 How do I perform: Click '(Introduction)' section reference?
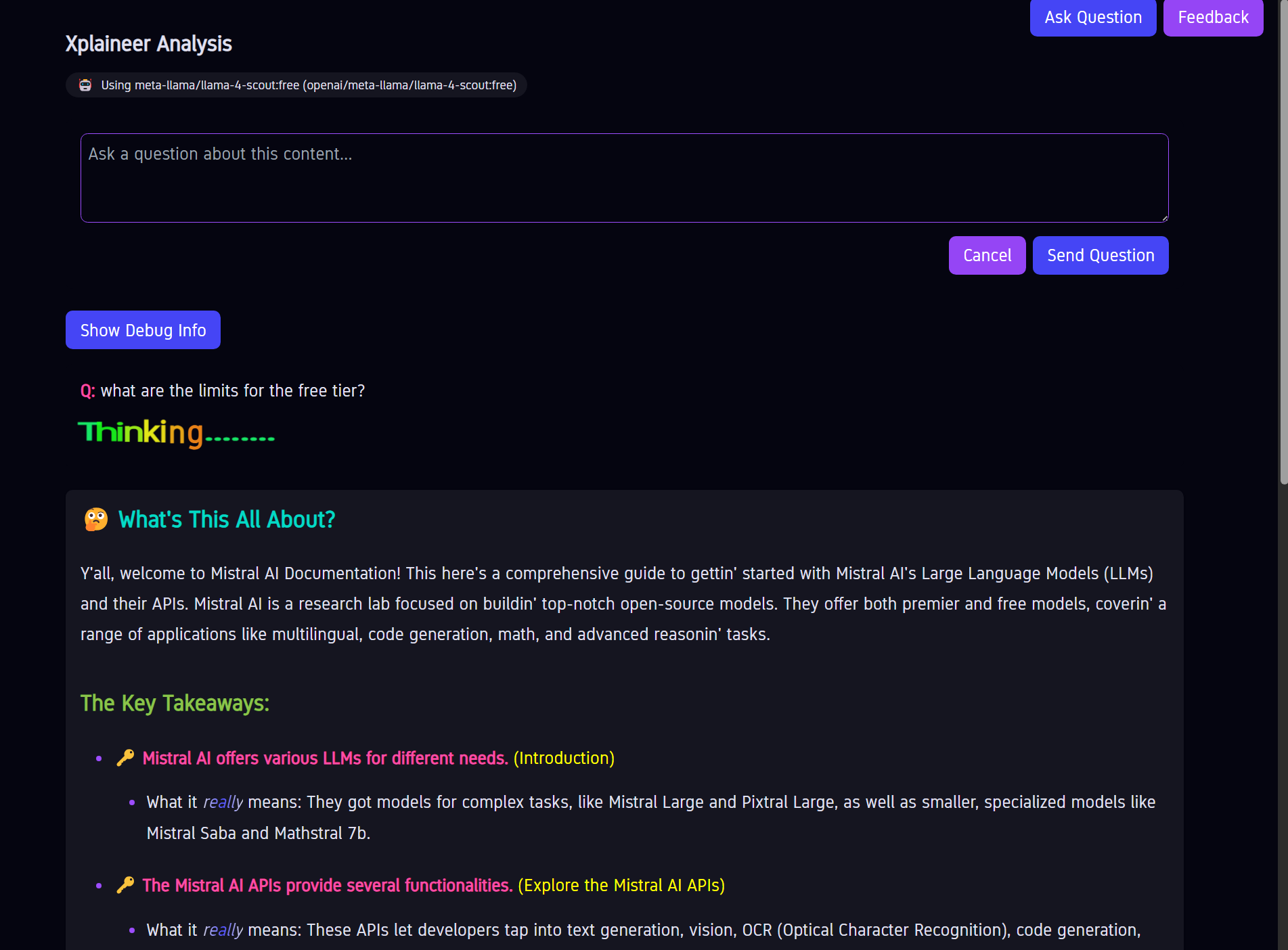point(564,759)
